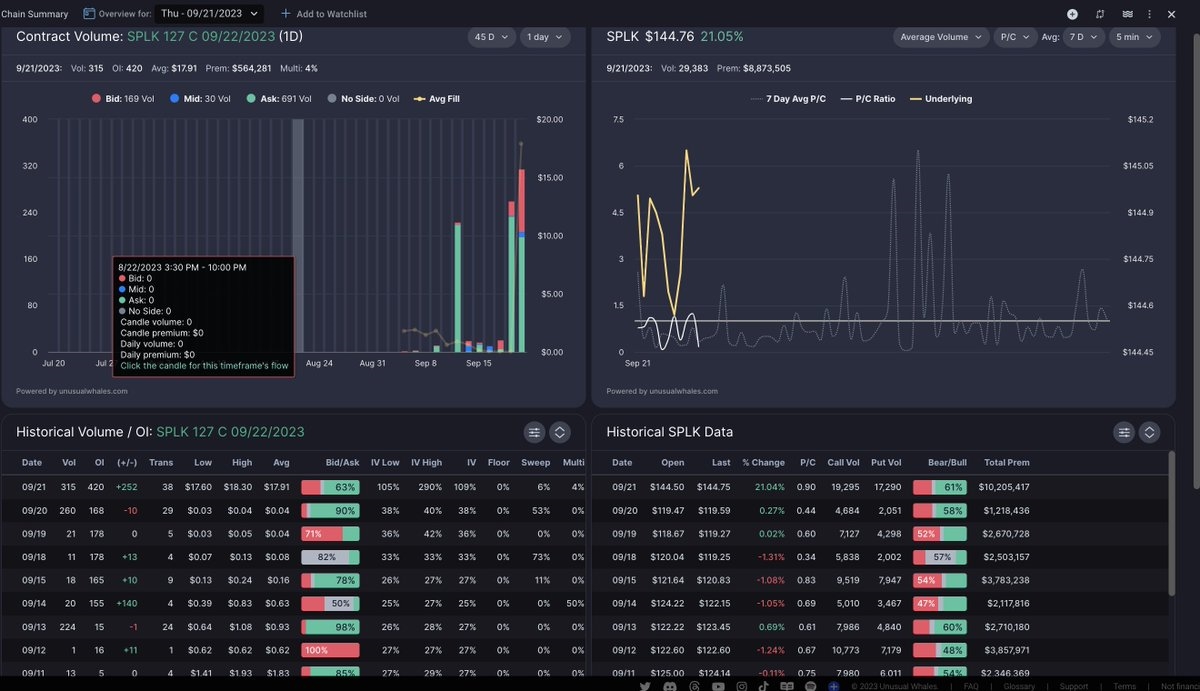Open the Overview date dropdown

210,14
